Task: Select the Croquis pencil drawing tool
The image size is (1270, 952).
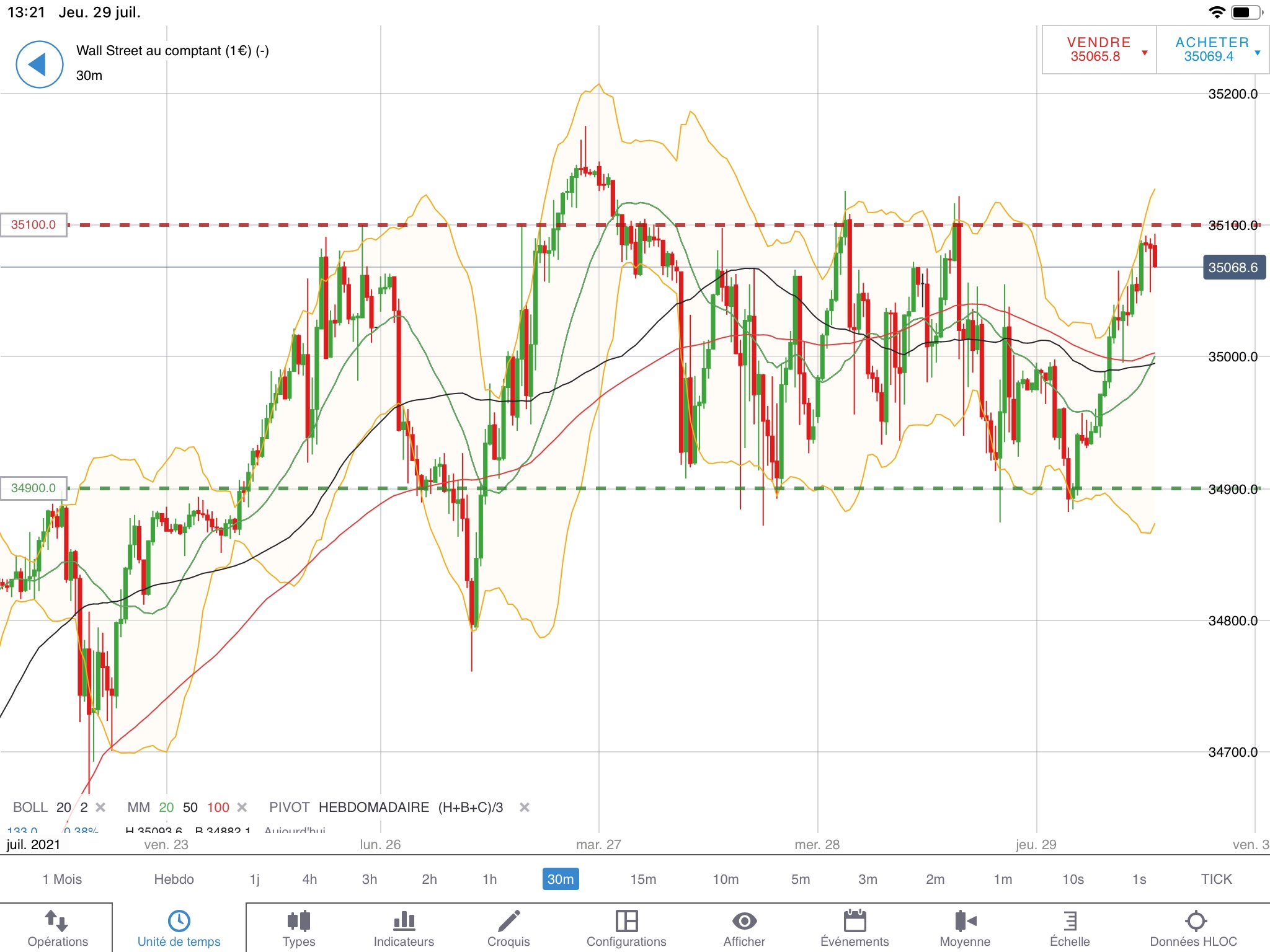Action: click(x=508, y=921)
